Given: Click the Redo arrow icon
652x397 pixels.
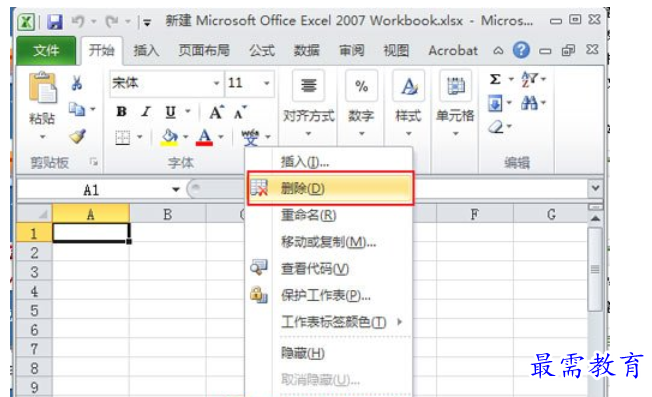Looking at the screenshot, I should [x=111, y=21].
